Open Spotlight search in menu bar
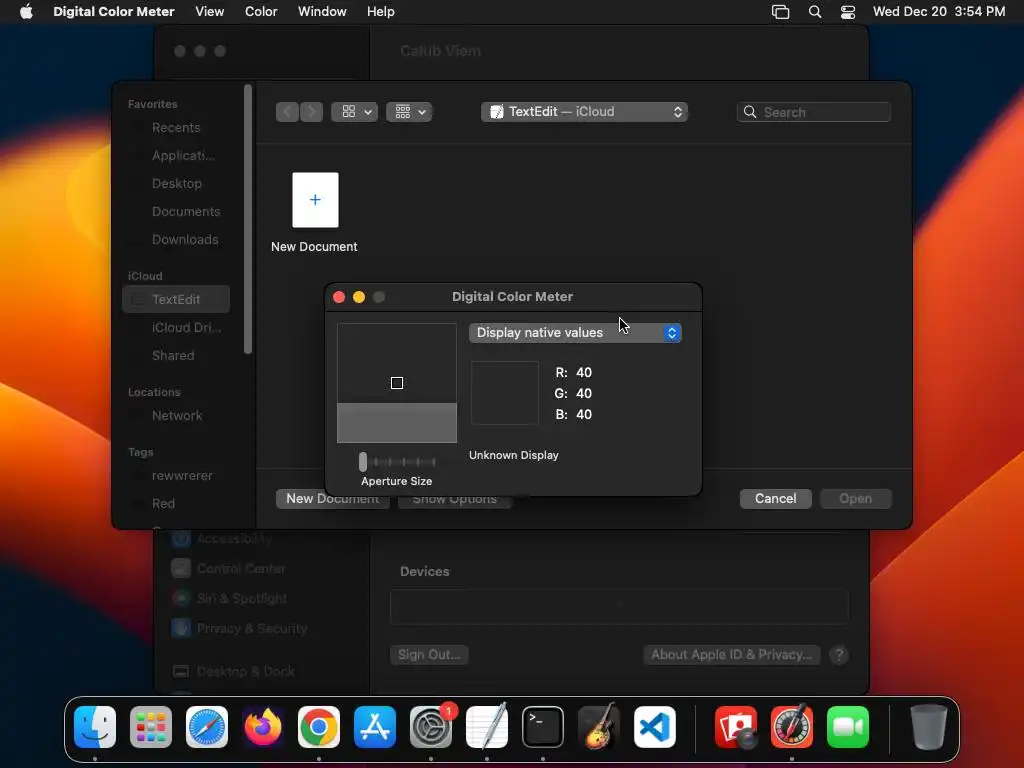The height and width of the screenshot is (768, 1024). [x=814, y=12]
